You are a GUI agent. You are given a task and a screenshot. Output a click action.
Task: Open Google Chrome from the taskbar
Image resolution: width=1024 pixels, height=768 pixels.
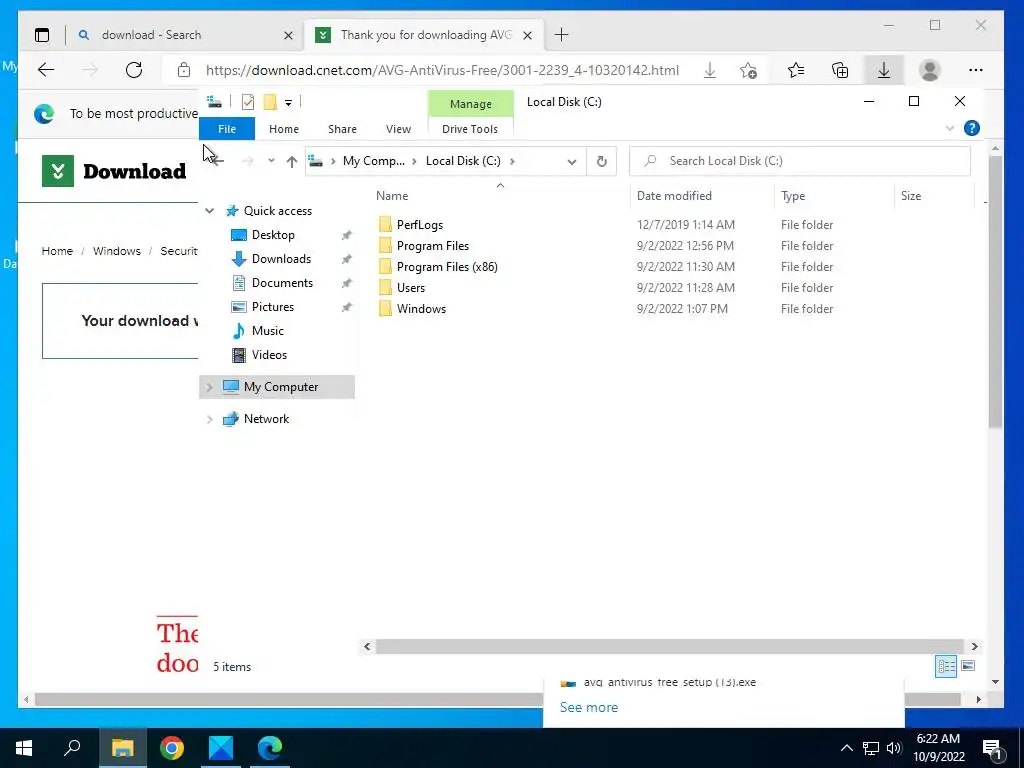172,748
